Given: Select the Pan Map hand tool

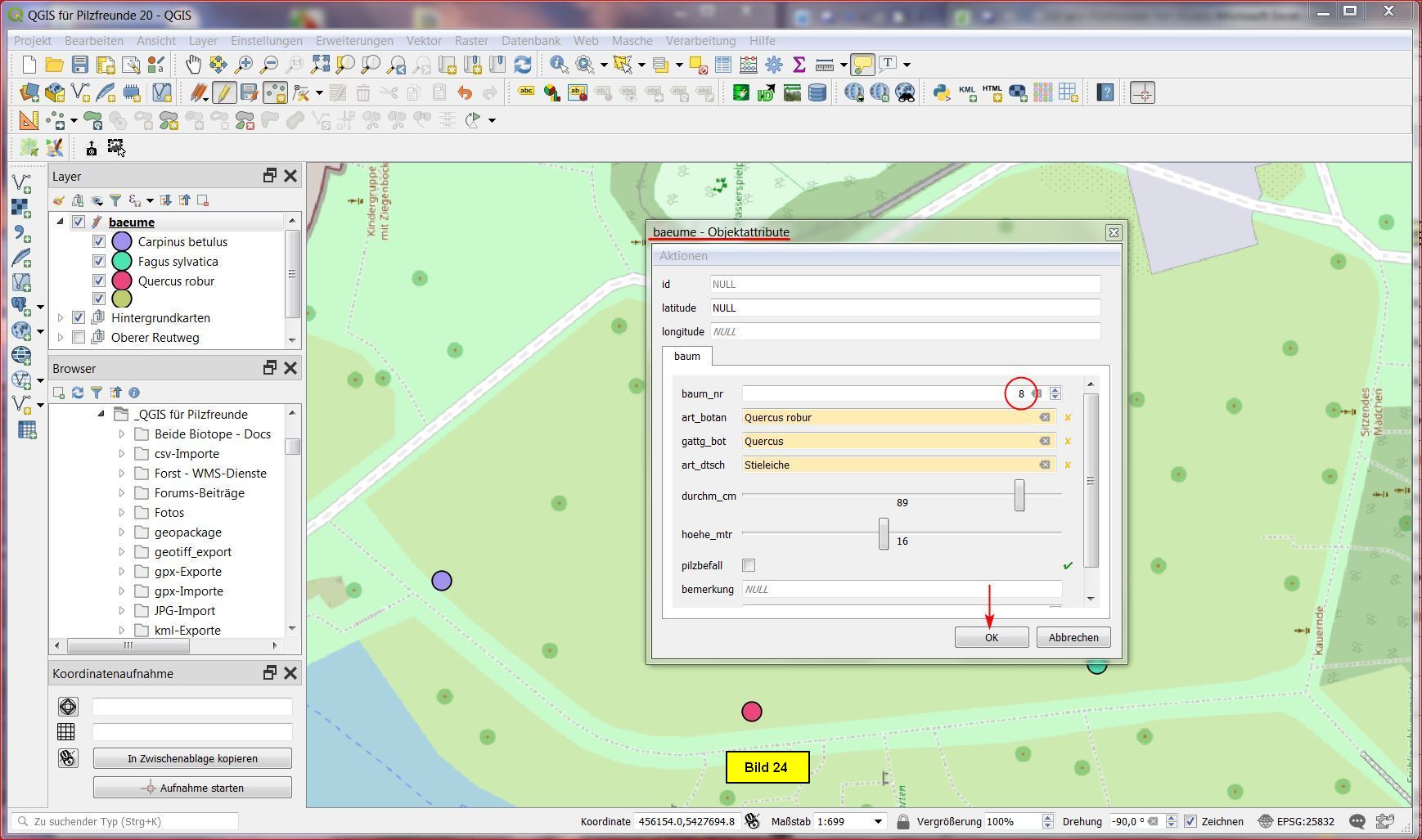Looking at the screenshot, I should (x=193, y=65).
